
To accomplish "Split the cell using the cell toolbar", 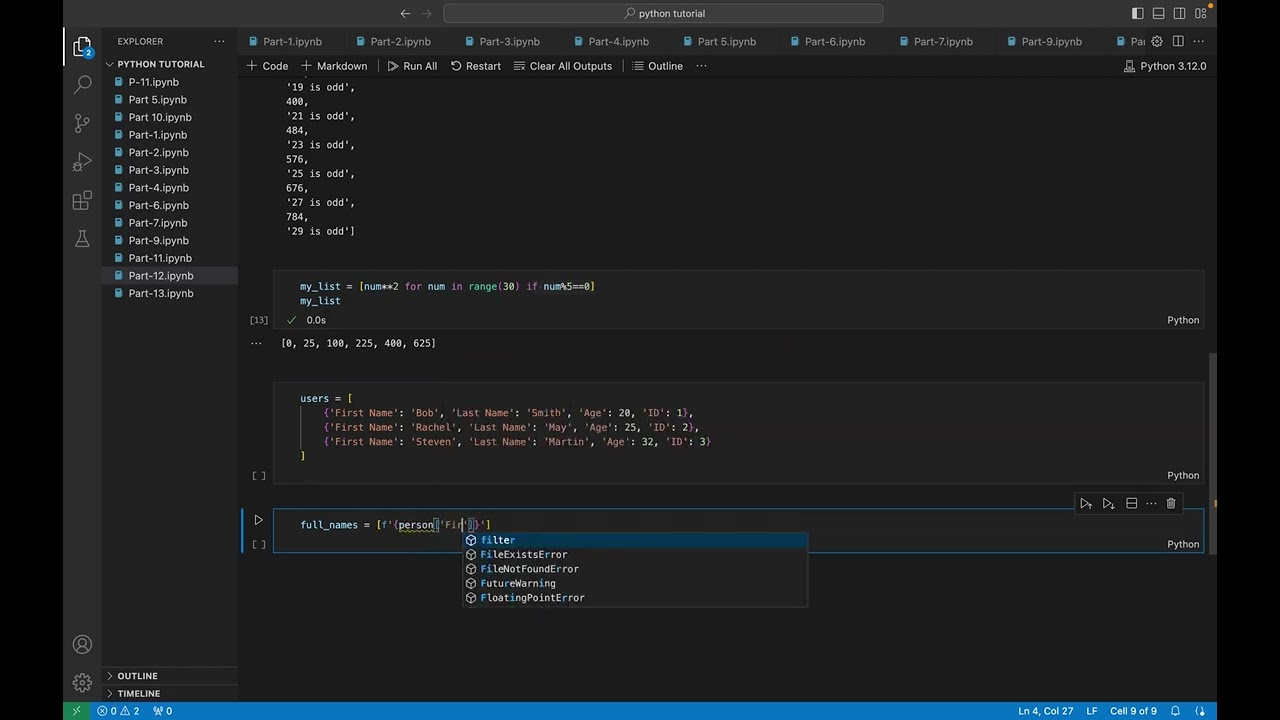I will (x=1131, y=504).
